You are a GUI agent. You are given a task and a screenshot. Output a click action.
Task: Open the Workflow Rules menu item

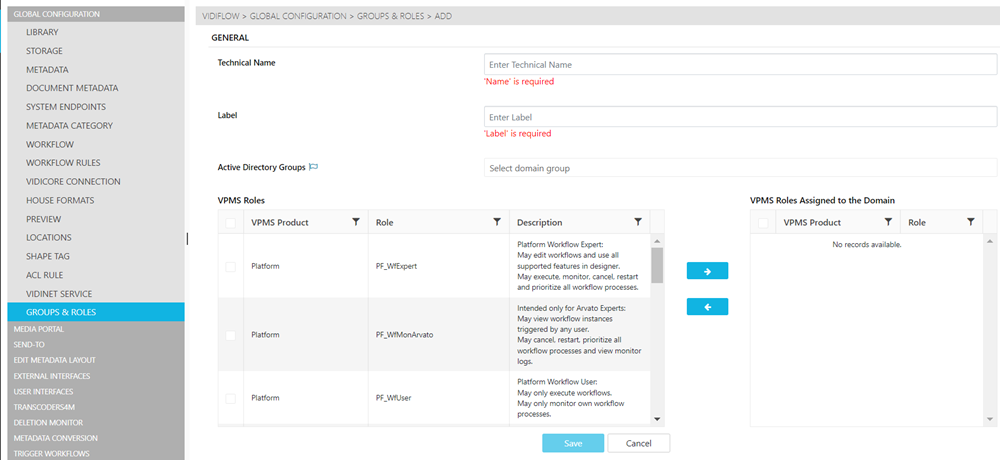(63, 163)
